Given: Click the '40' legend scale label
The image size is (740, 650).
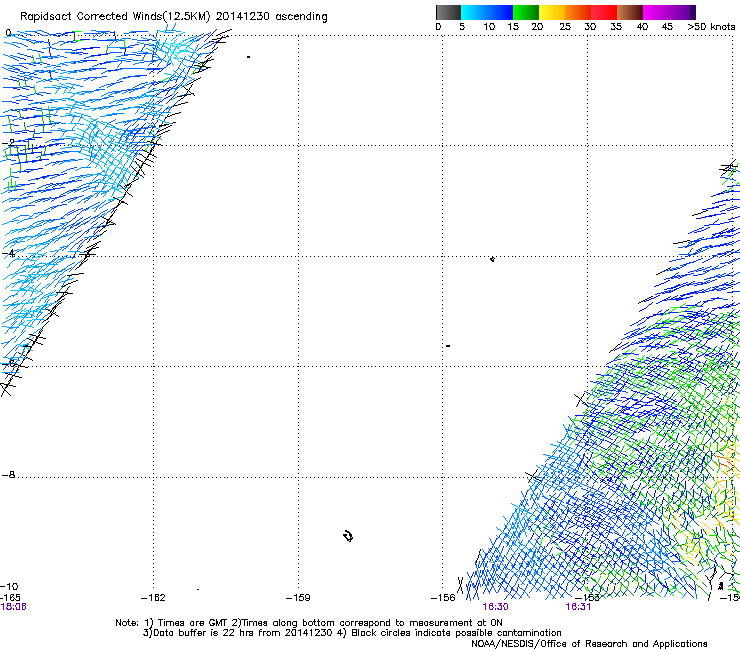Looking at the screenshot, I should (x=642, y=26).
